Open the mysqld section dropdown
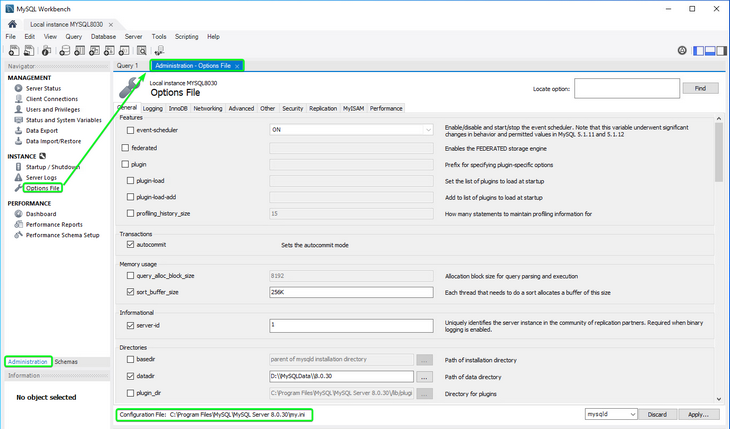 pos(611,414)
